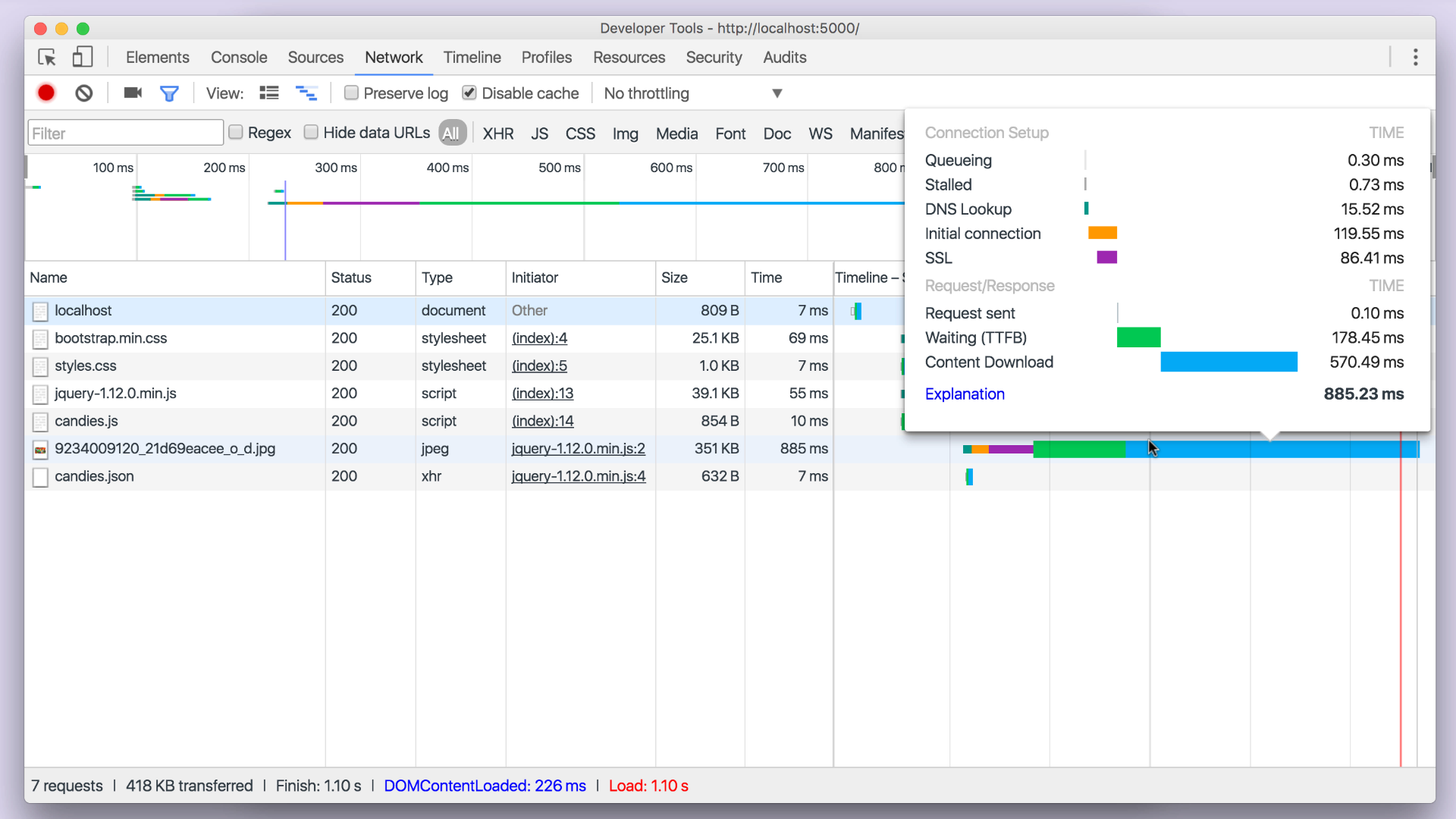This screenshot has width=1456, height=819.
Task: Open the Timeline tab
Action: (472, 58)
